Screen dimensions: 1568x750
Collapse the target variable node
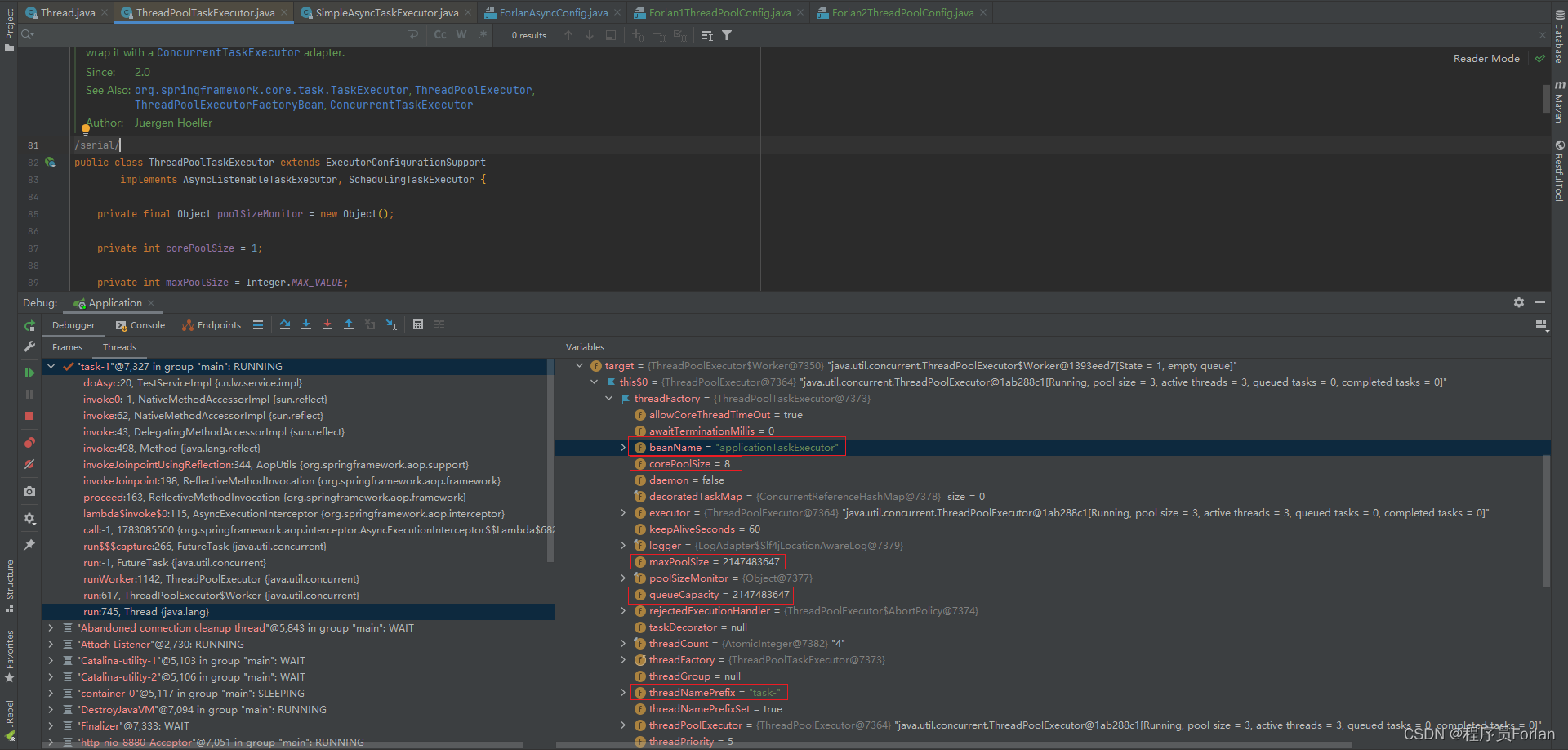579,366
